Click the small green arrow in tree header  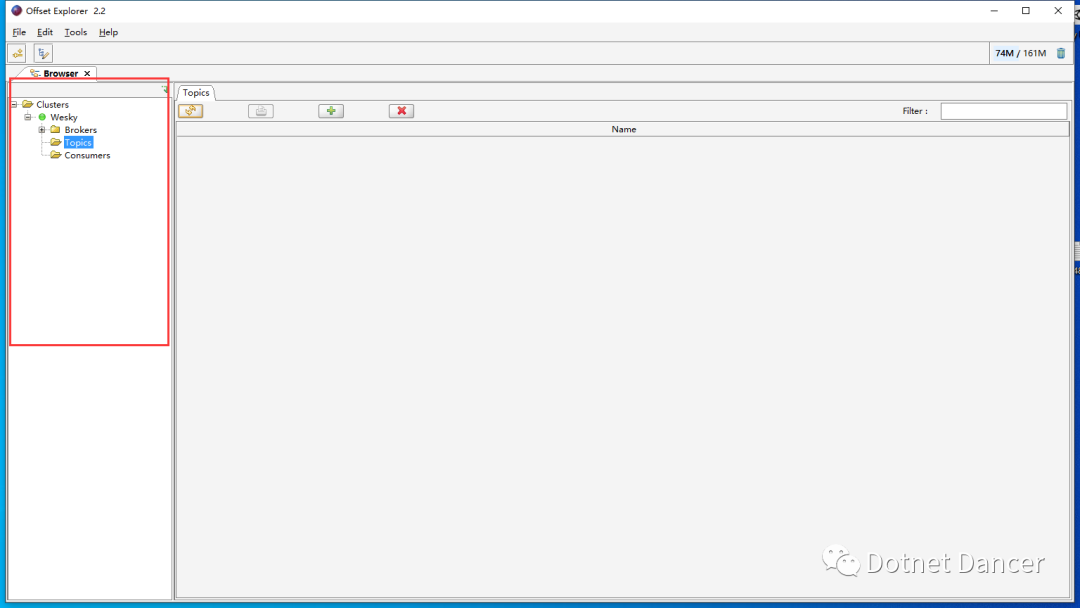pos(165,90)
